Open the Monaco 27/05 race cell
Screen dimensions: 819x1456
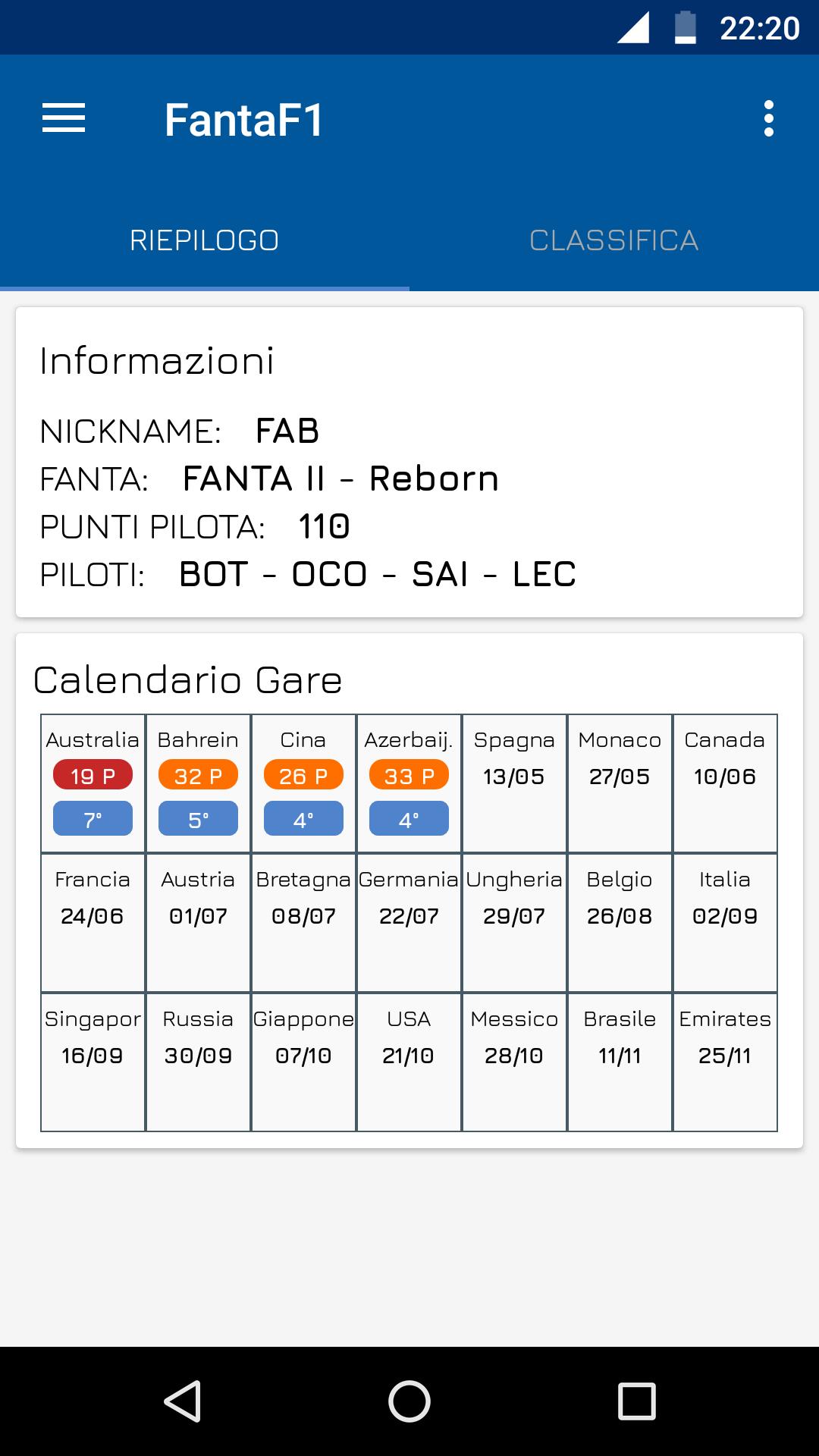click(x=619, y=780)
